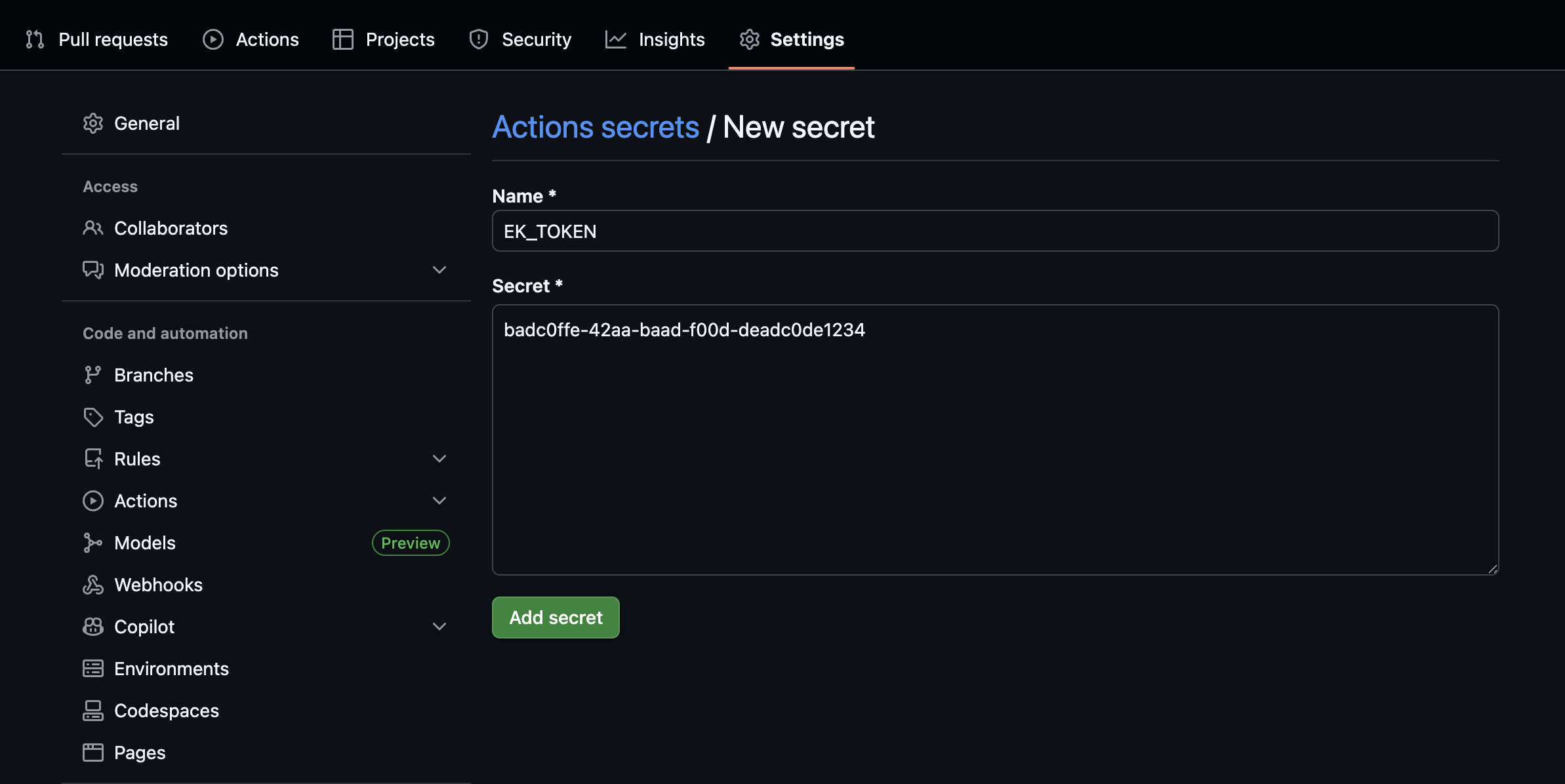Open Insights via the graph icon
1565x784 pixels.
click(615, 39)
